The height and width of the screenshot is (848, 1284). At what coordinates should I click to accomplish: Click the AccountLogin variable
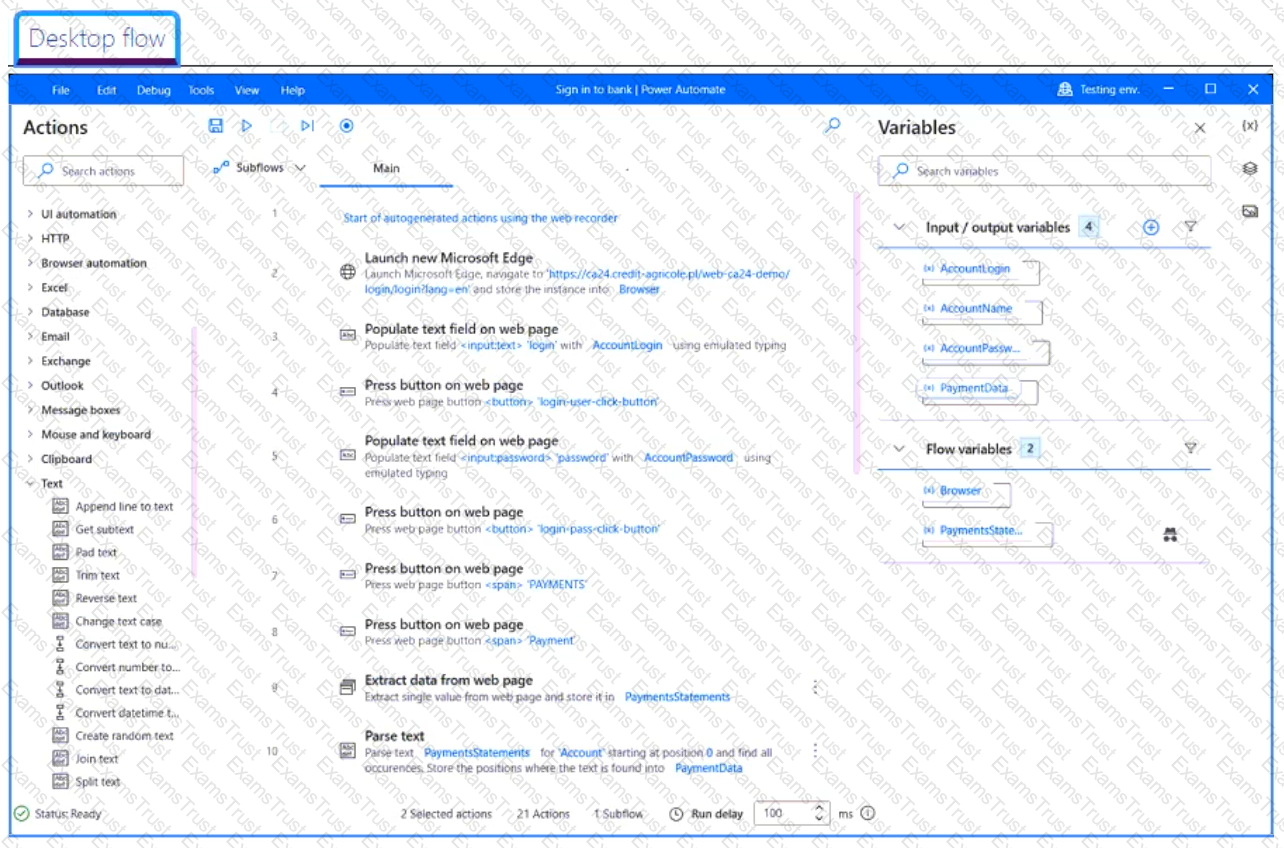(x=975, y=269)
